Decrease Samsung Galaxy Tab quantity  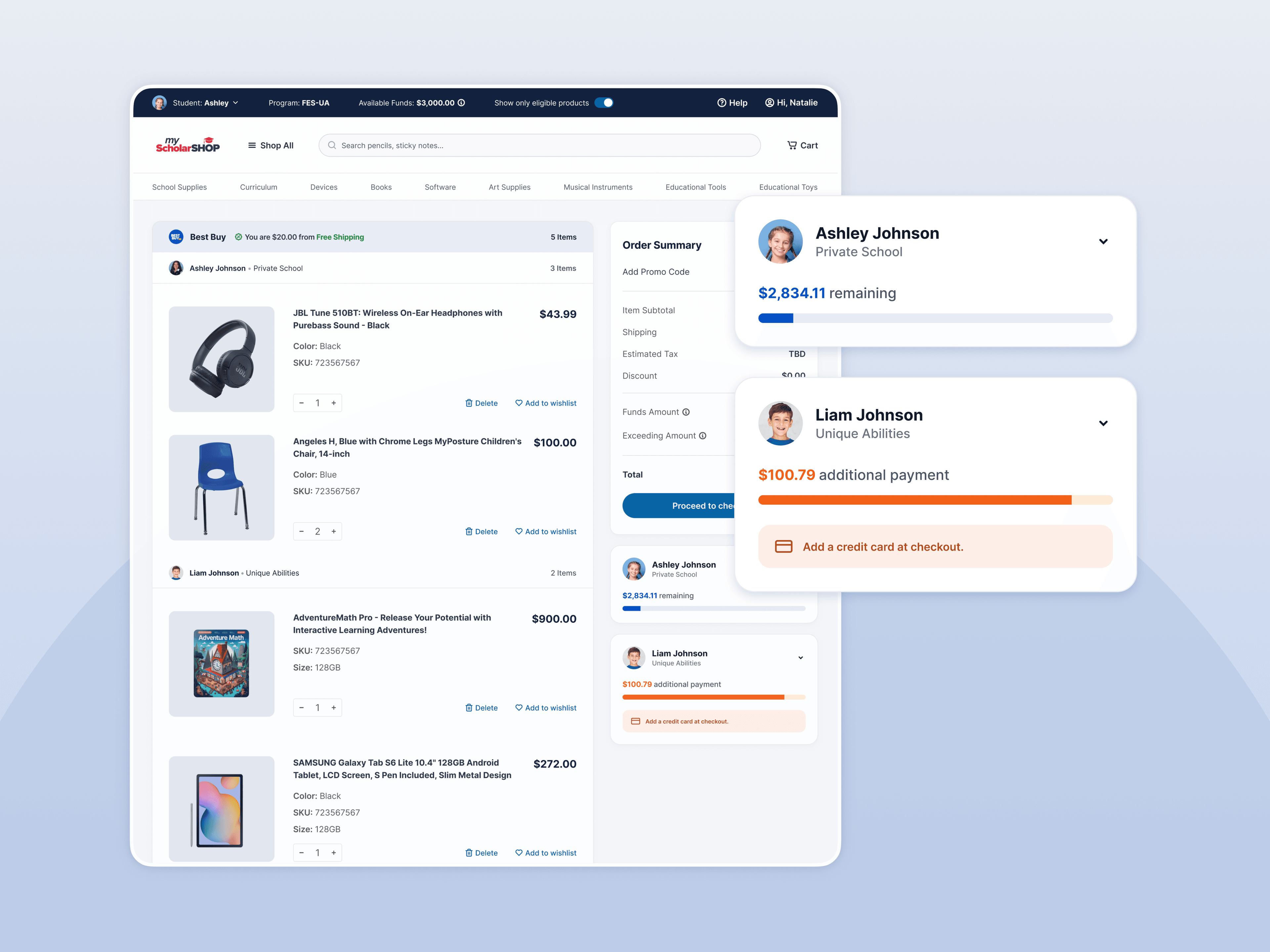301,853
